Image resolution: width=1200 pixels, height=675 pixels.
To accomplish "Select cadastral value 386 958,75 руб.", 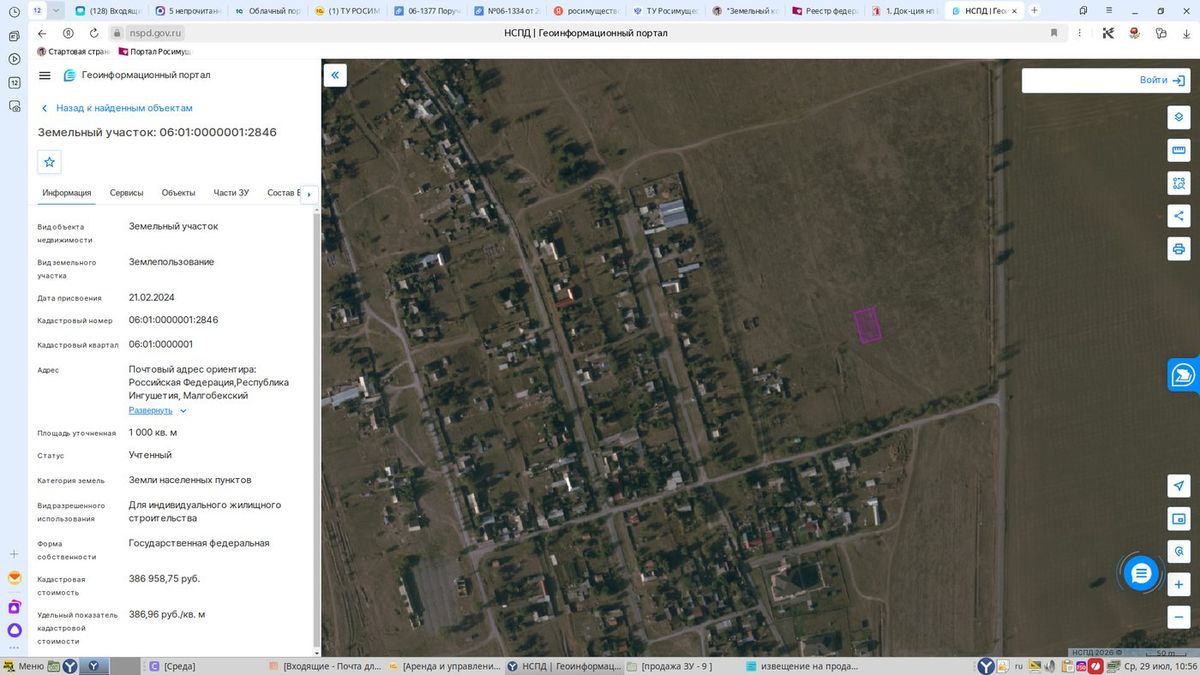I will pyautogui.click(x=164, y=578).
